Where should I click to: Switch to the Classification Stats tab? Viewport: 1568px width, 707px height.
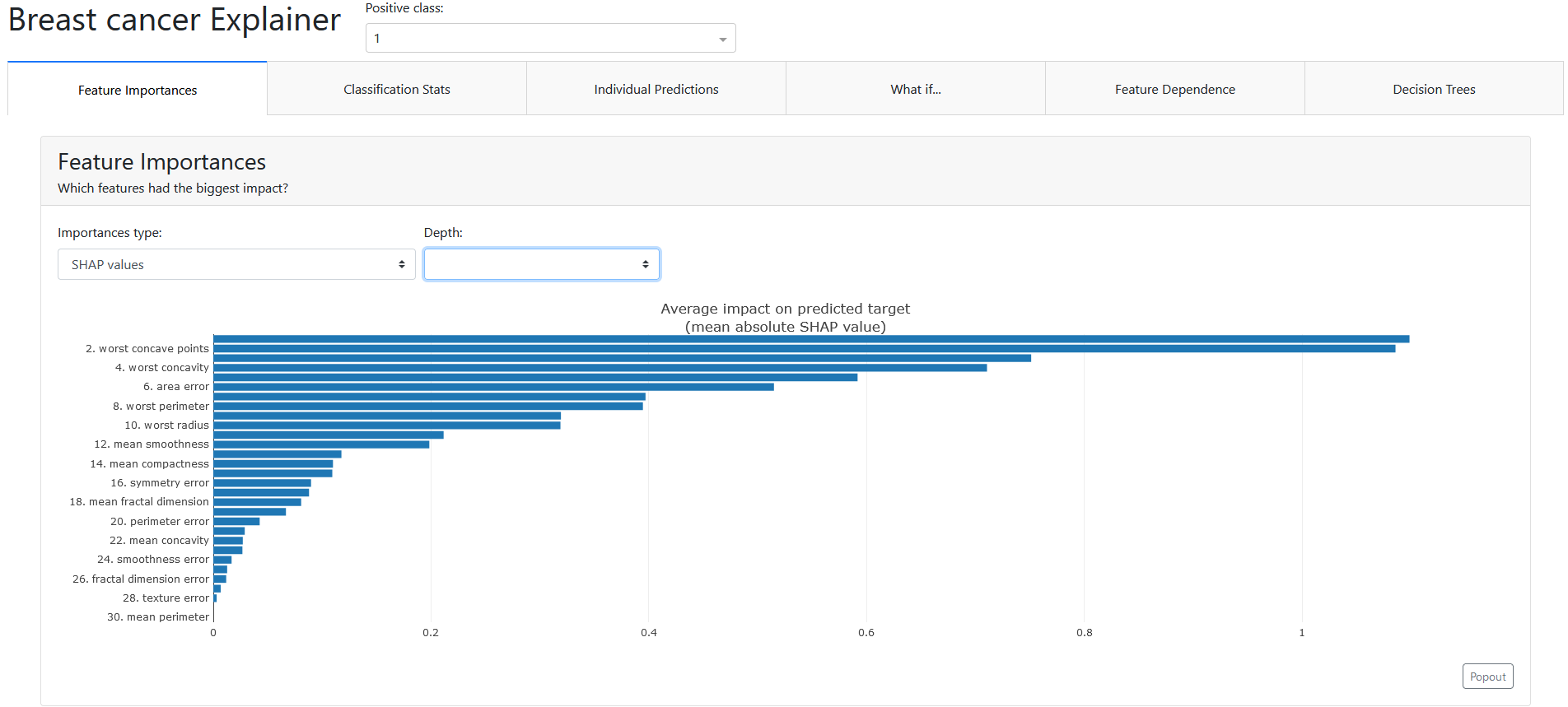click(396, 89)
